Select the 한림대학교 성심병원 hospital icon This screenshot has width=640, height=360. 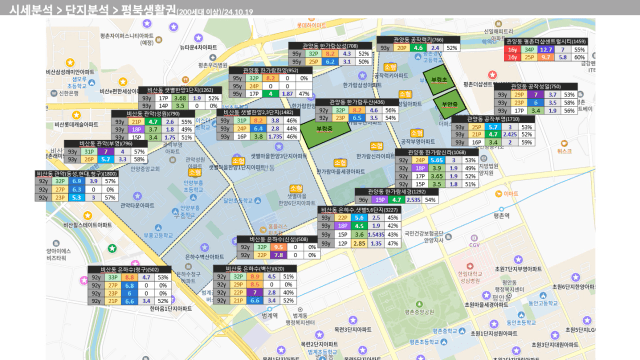470,266
